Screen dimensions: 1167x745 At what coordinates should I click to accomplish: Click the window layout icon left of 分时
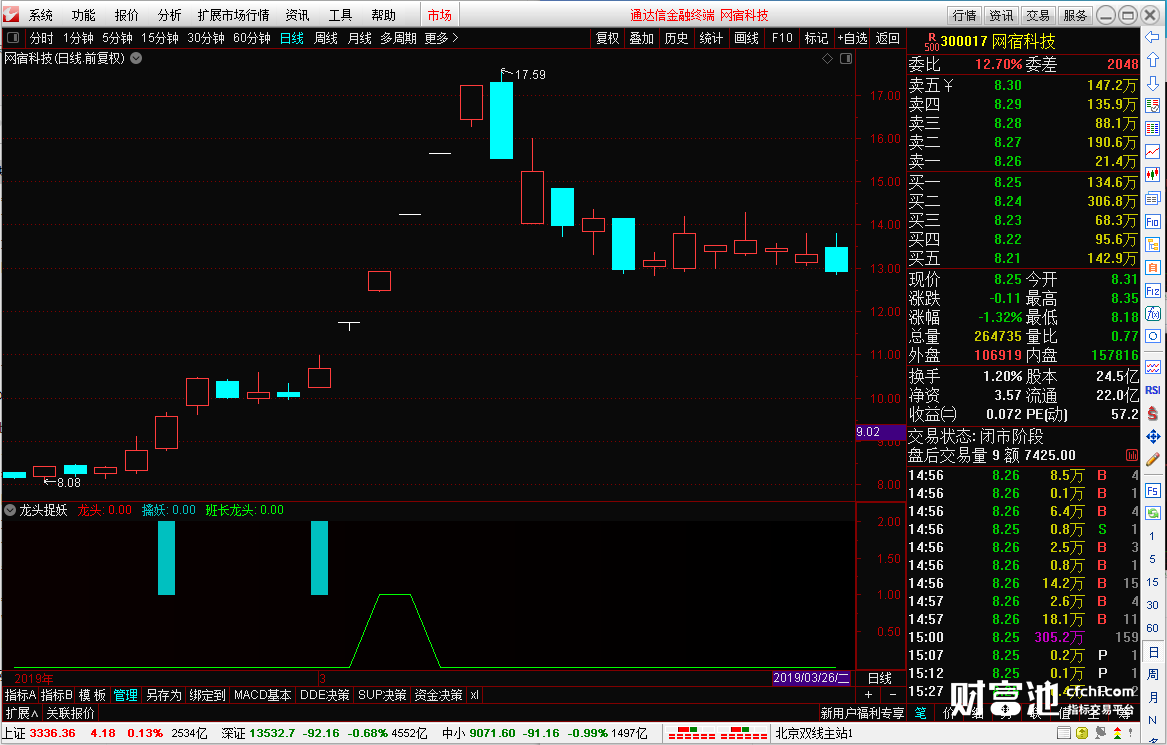(x=13, y=37)
